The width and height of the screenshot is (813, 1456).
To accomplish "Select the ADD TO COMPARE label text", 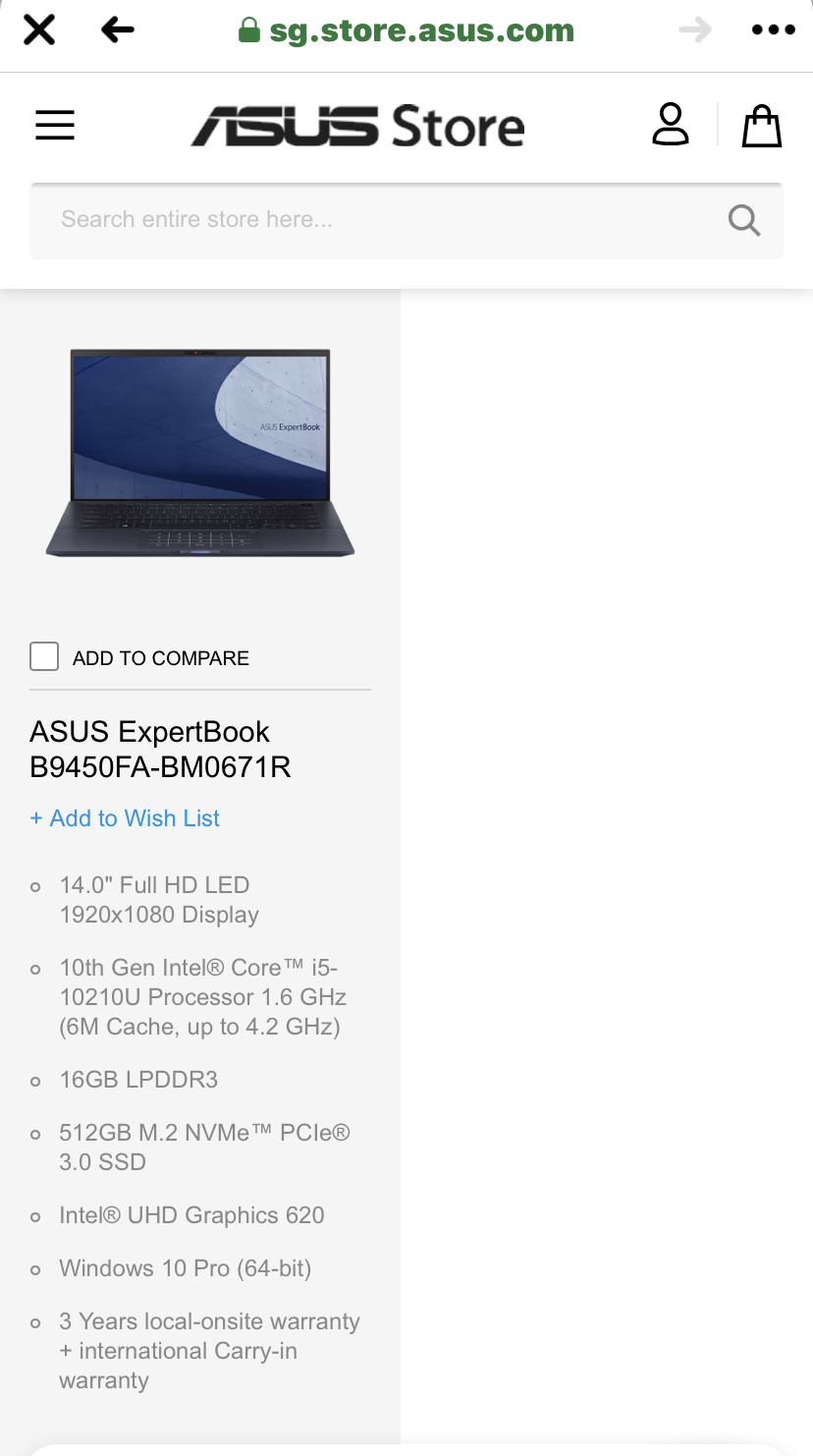I will (x=161, y=658).
